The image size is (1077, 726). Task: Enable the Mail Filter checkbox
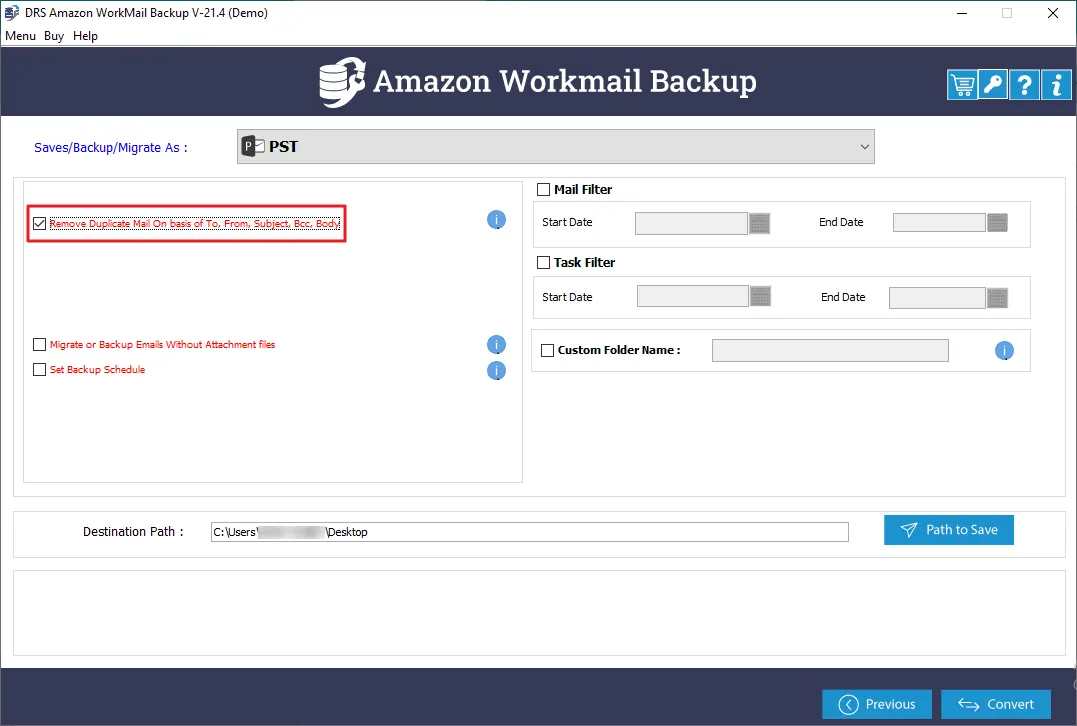[543, 190]
